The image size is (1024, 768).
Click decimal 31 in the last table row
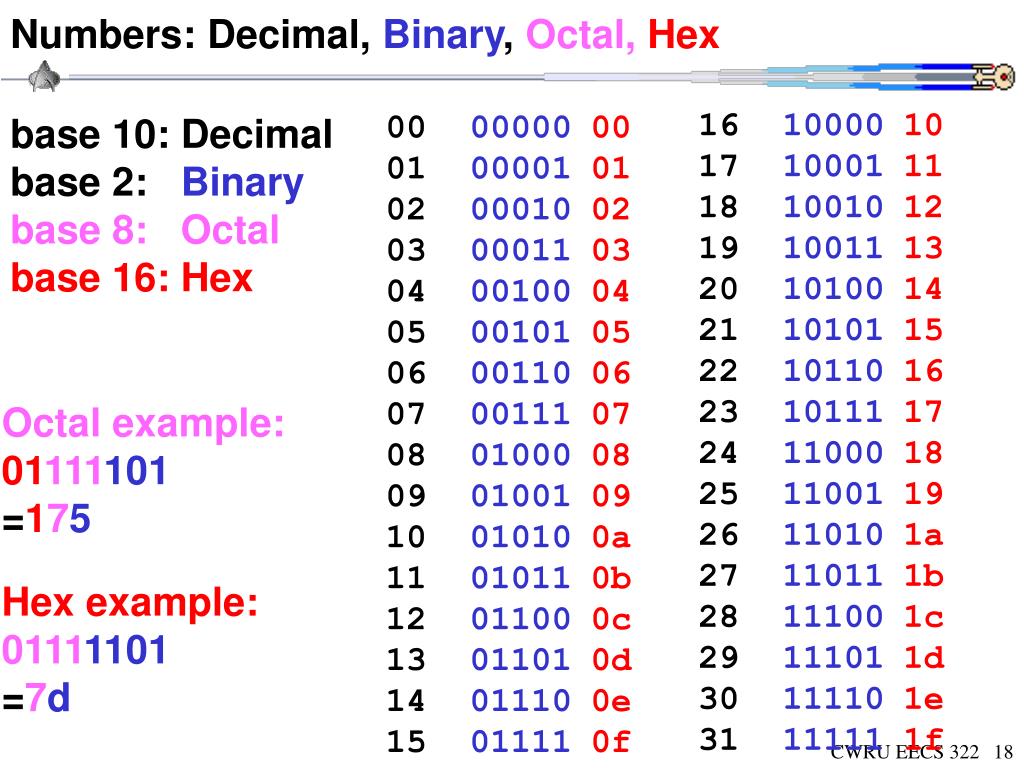tap(718, 739)
